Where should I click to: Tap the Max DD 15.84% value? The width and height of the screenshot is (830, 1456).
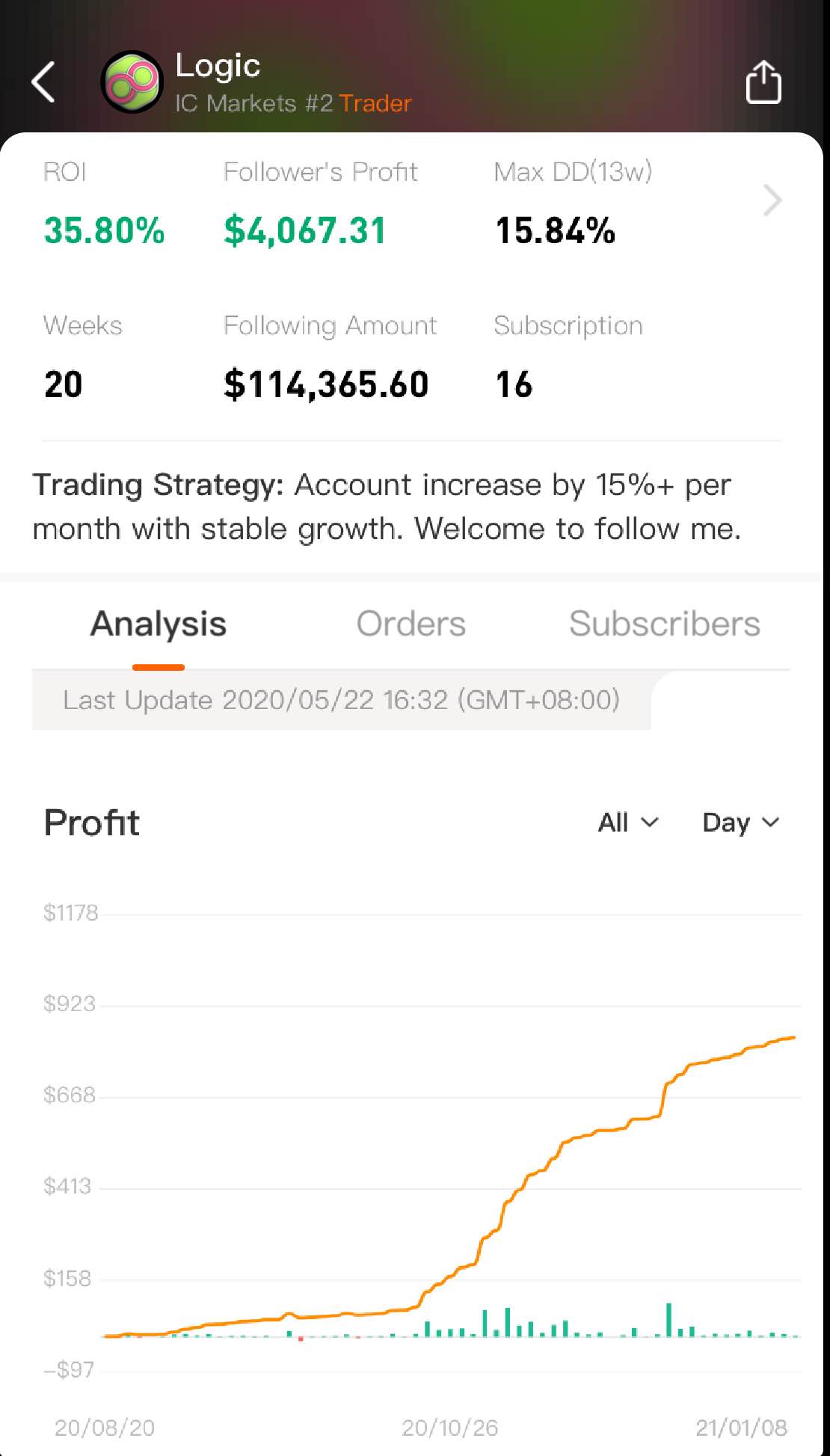click(x=555, y=230)
